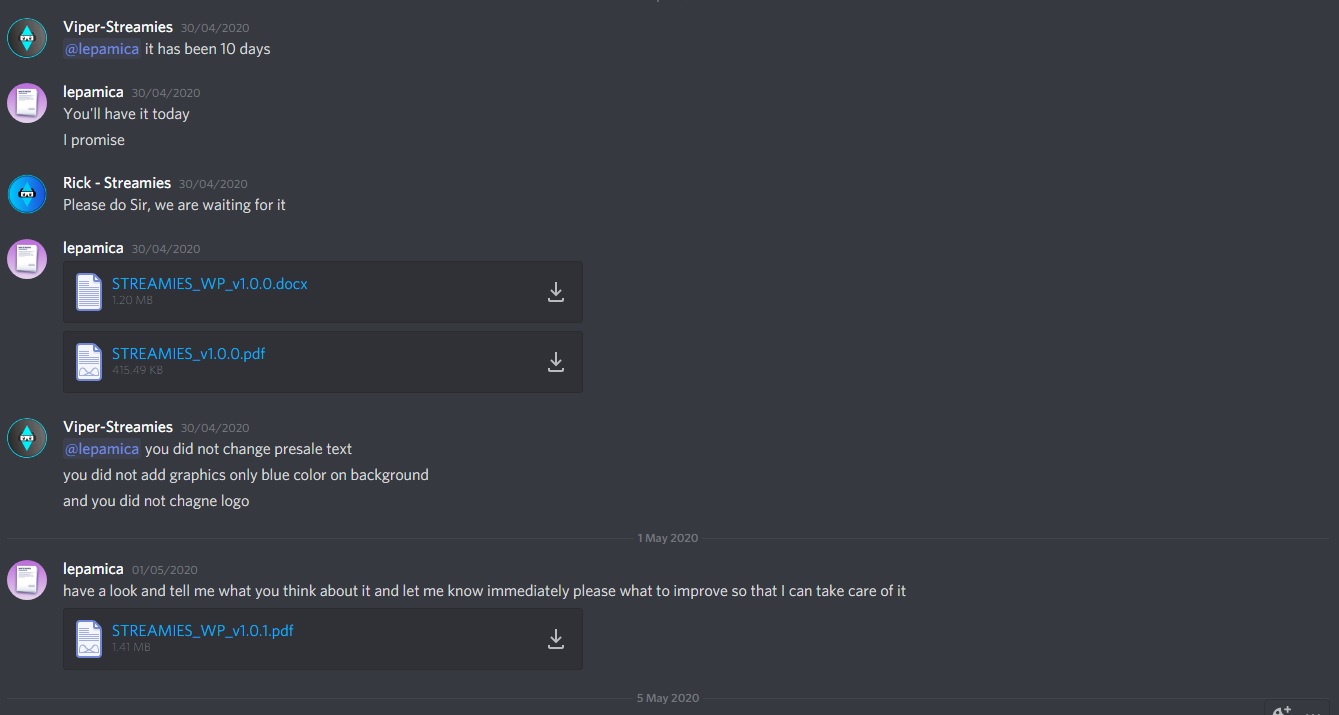1339x715 pixels.
Task: Click the STREAMIES_WP_v1.0.1.pdf file icon
Action: click(90, 639)
